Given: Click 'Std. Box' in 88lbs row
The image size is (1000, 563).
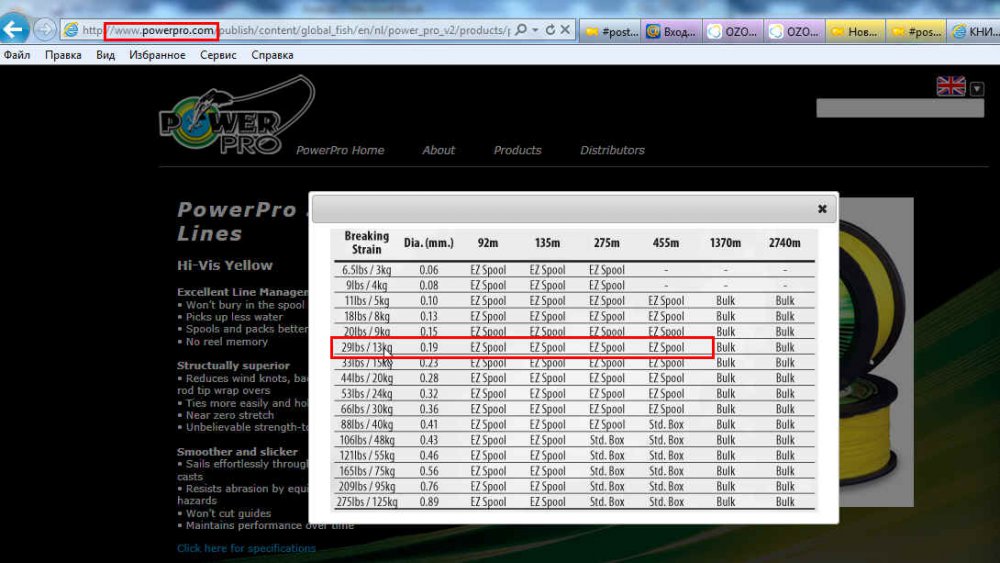Looking at the screenshot, I should 666,425.
